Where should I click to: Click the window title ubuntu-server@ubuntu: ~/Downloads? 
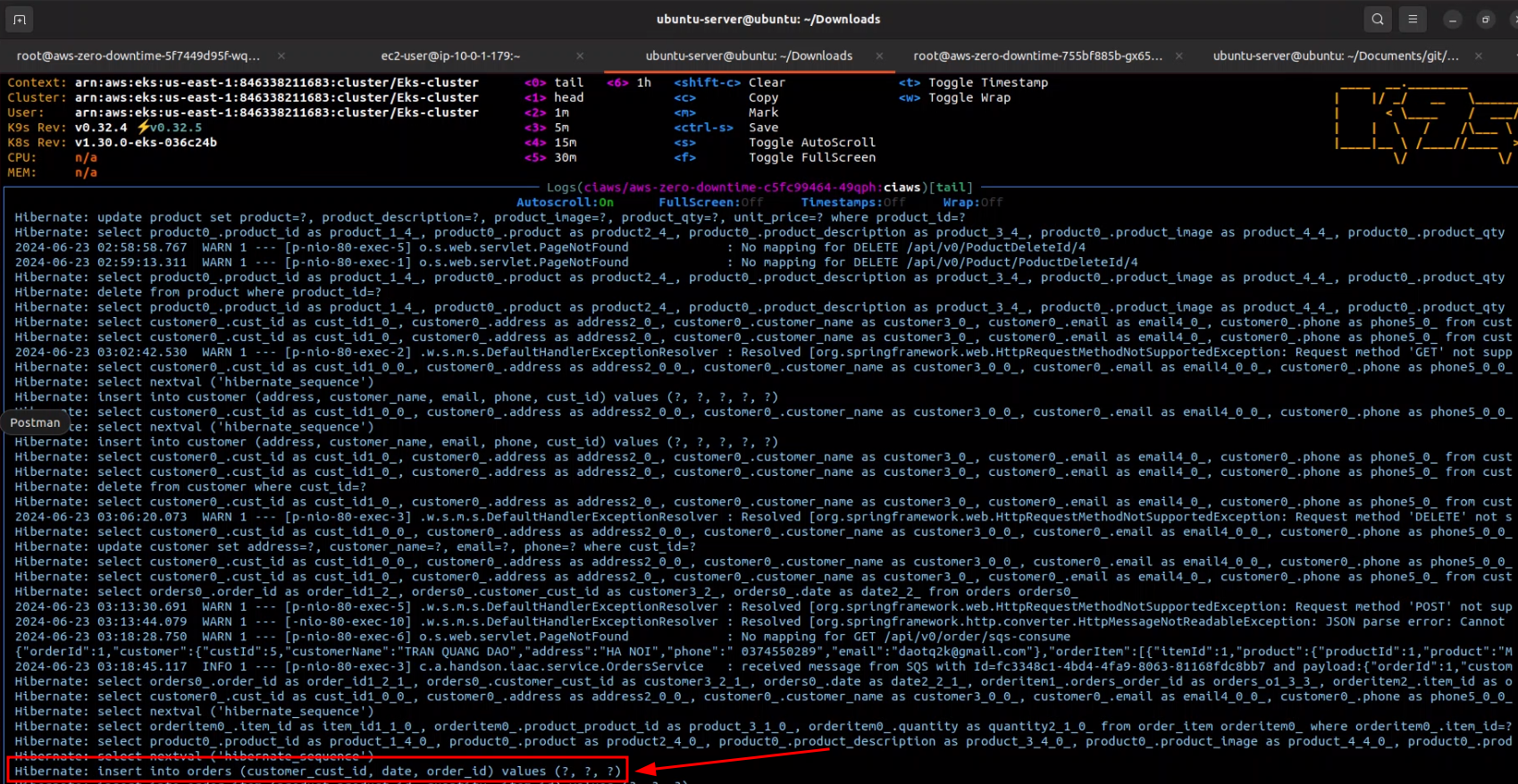coord(768,19)
